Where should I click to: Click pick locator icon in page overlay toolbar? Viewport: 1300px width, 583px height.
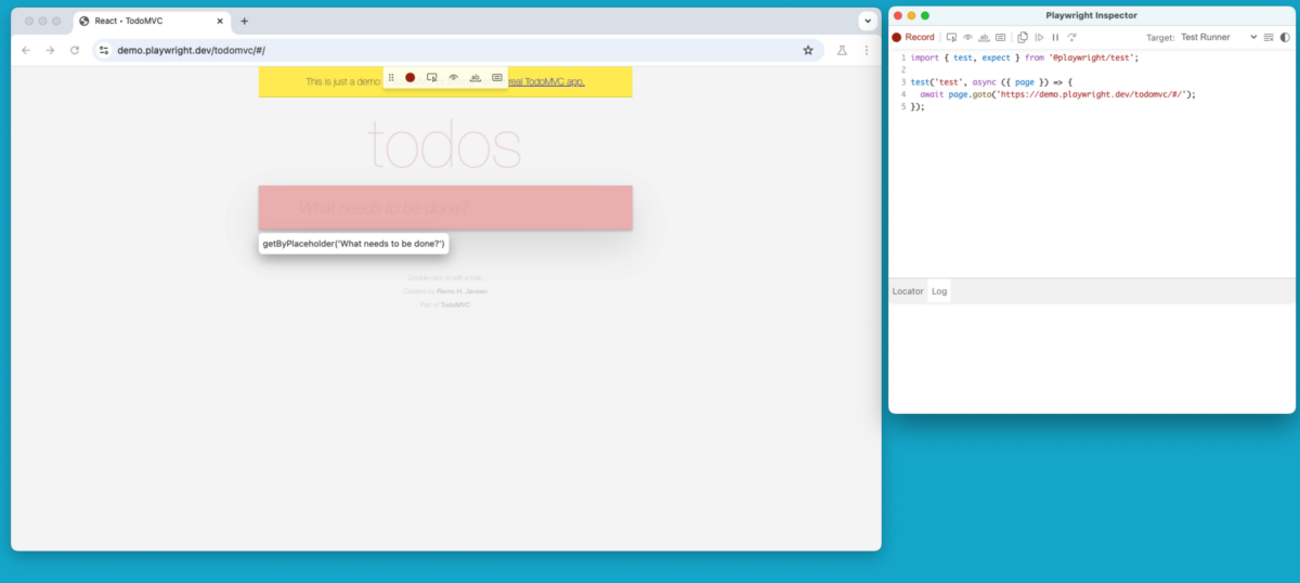432,78
